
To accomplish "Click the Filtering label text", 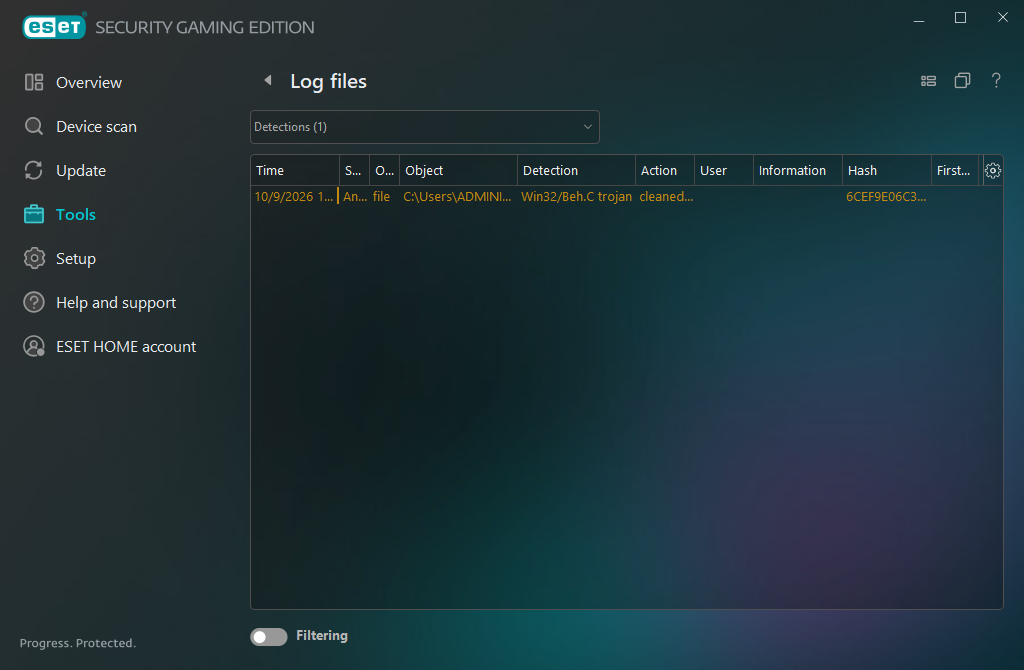I will (322, 635).
